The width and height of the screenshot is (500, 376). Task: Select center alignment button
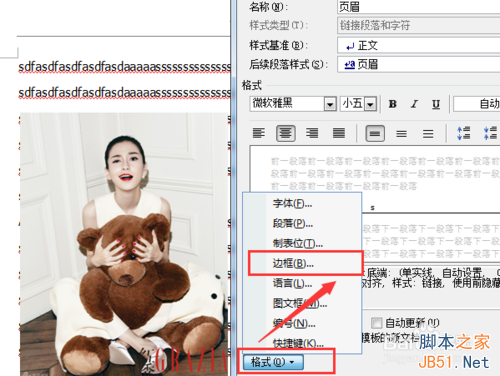(x=286, y=133)
